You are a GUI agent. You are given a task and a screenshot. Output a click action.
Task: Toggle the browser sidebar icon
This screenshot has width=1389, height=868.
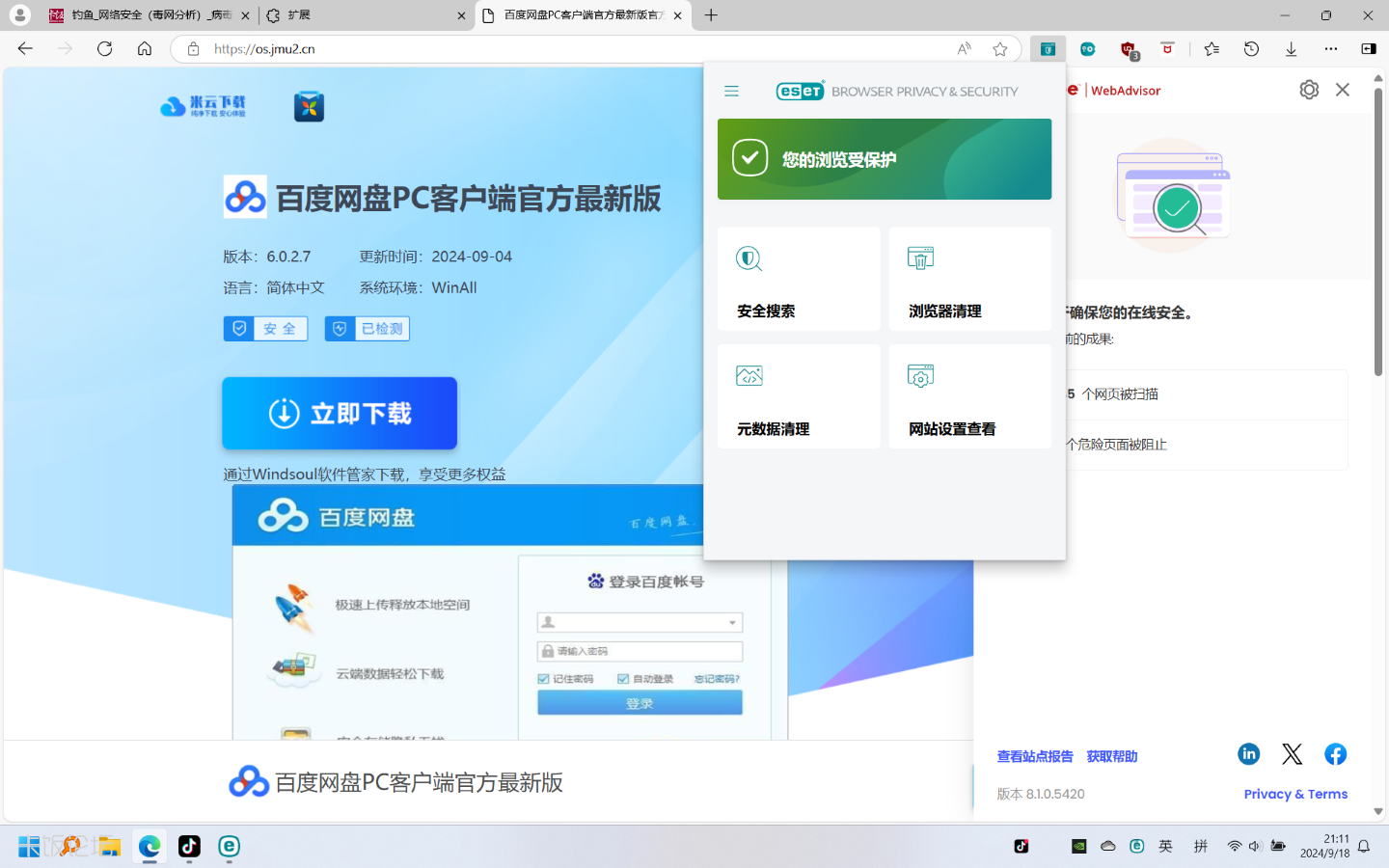click(x=1368, y=49)
